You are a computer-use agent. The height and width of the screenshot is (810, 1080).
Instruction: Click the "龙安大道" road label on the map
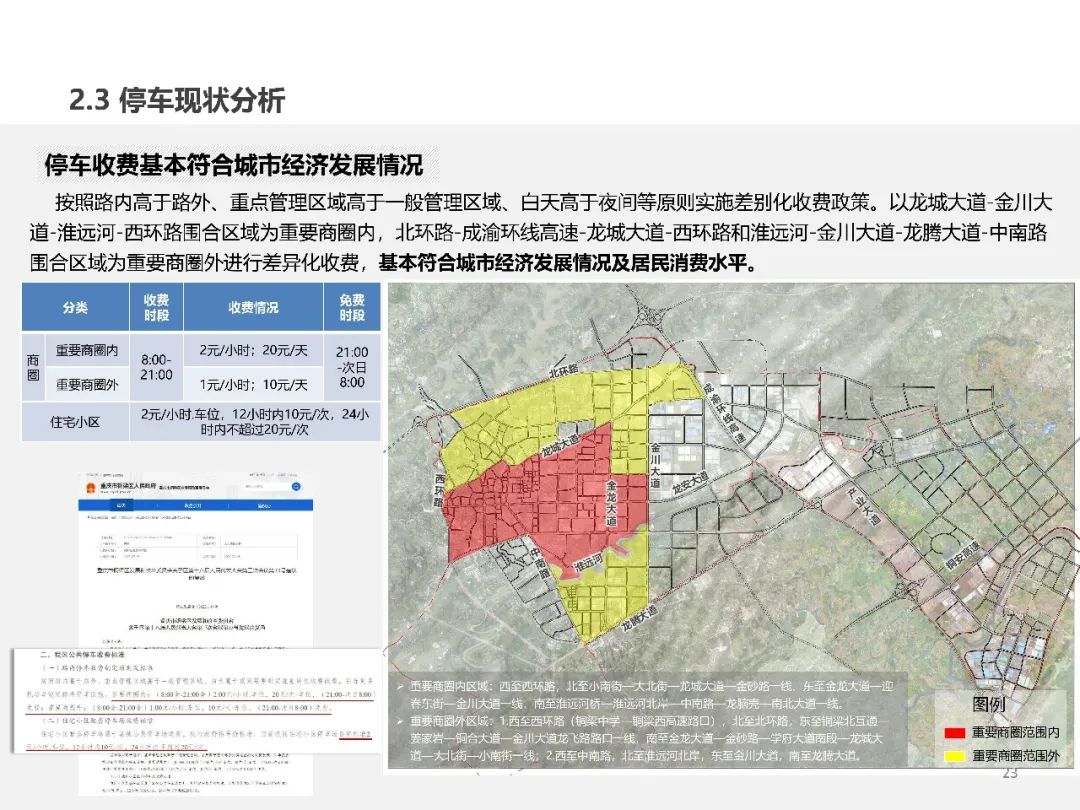(x=690, y=483)
